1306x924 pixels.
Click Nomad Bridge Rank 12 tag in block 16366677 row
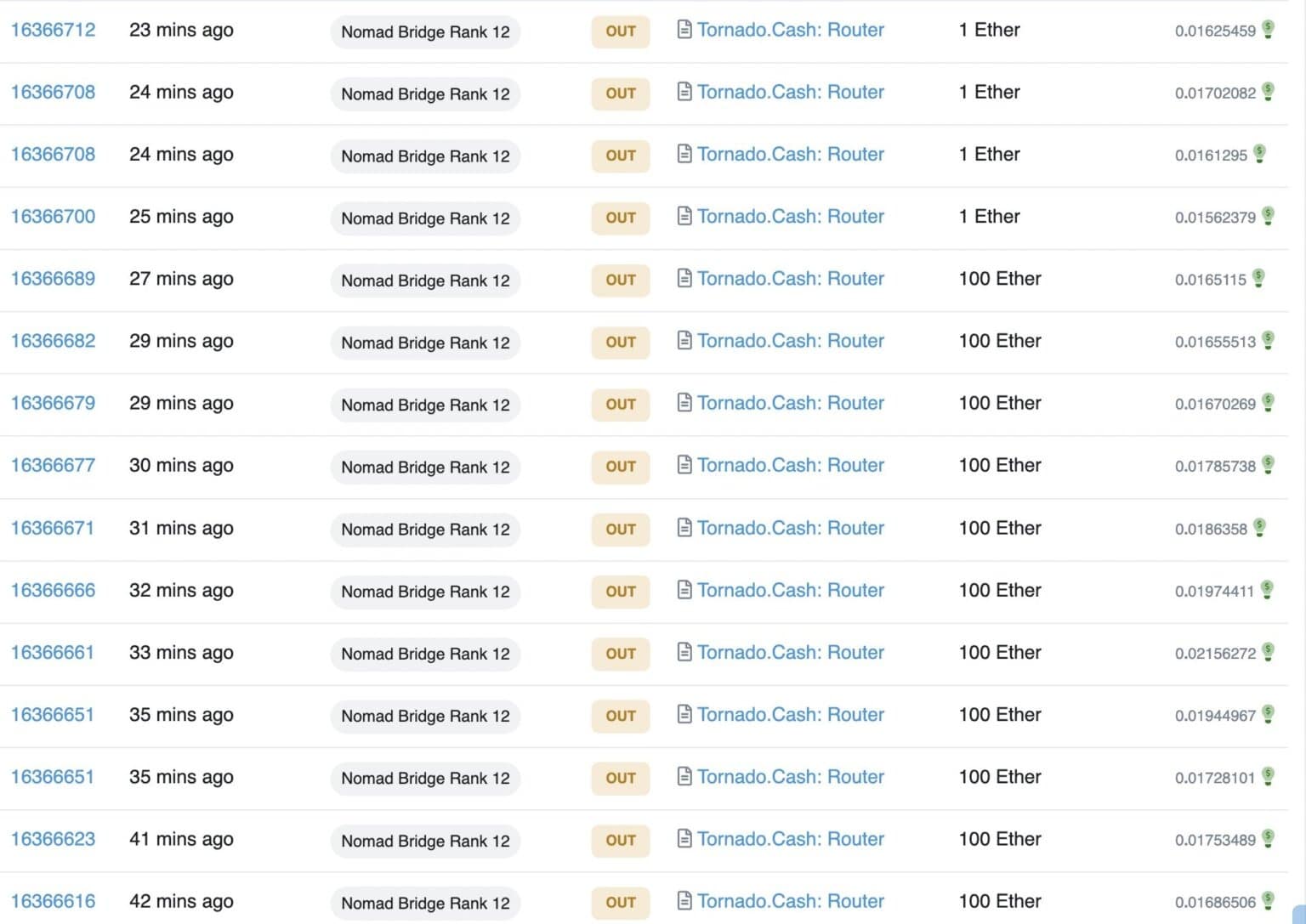click(x=425, y=467)
